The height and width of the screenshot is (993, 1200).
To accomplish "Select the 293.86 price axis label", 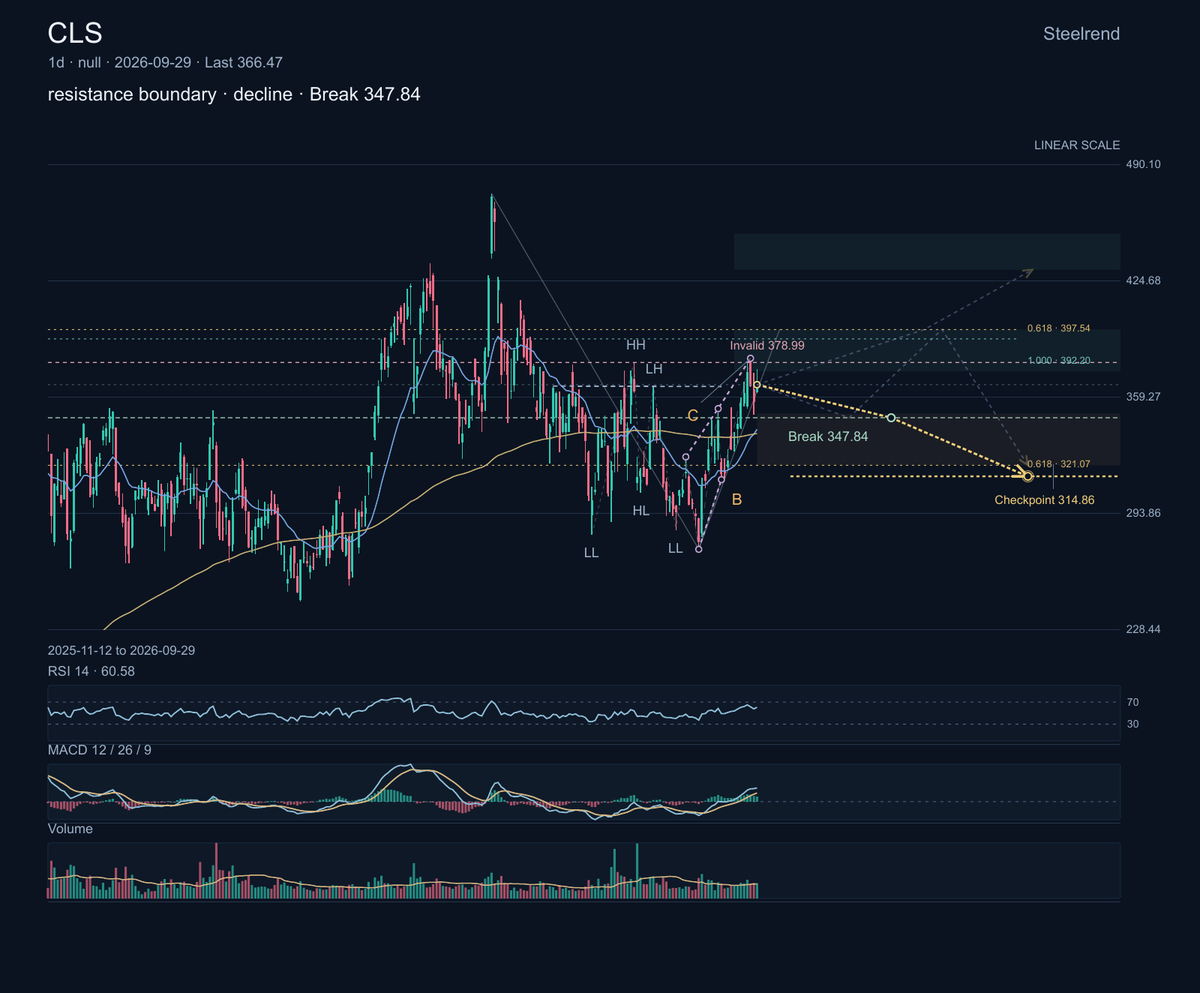I will pos(1144,513).
